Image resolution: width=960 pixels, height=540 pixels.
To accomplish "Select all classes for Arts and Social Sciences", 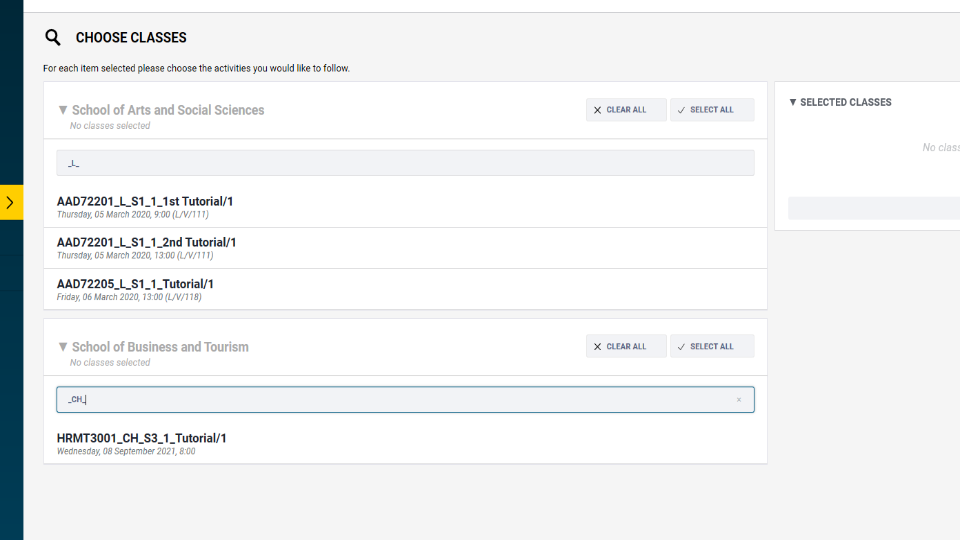I will pos(712,110).
